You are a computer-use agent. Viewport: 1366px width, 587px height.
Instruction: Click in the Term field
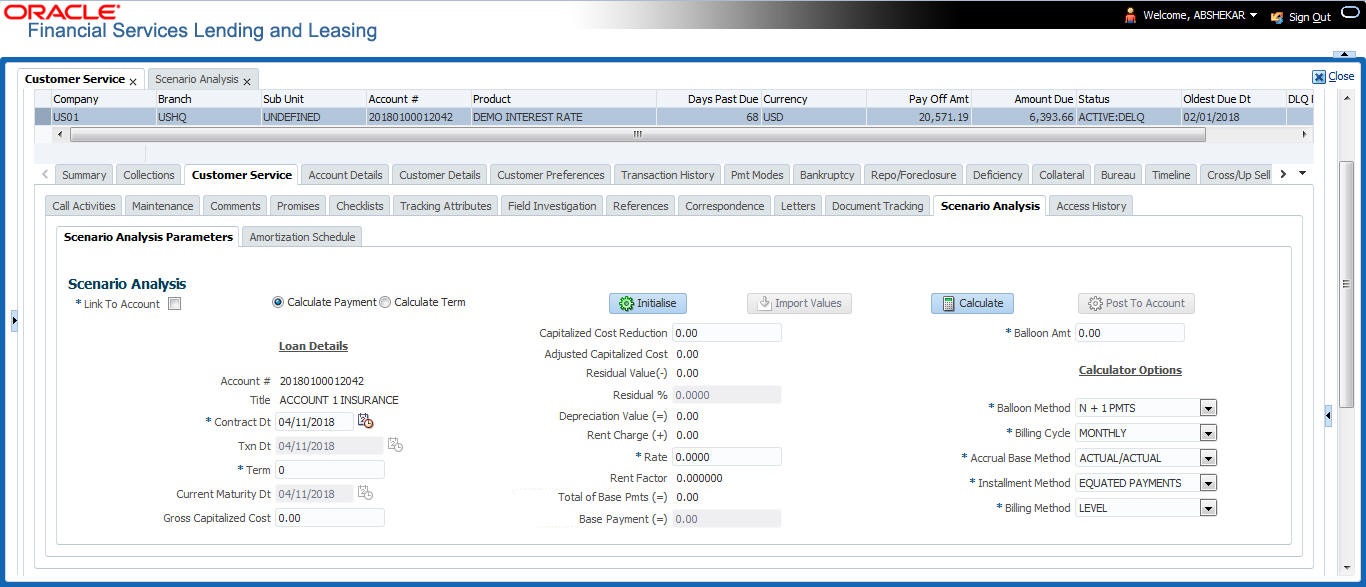330,470
